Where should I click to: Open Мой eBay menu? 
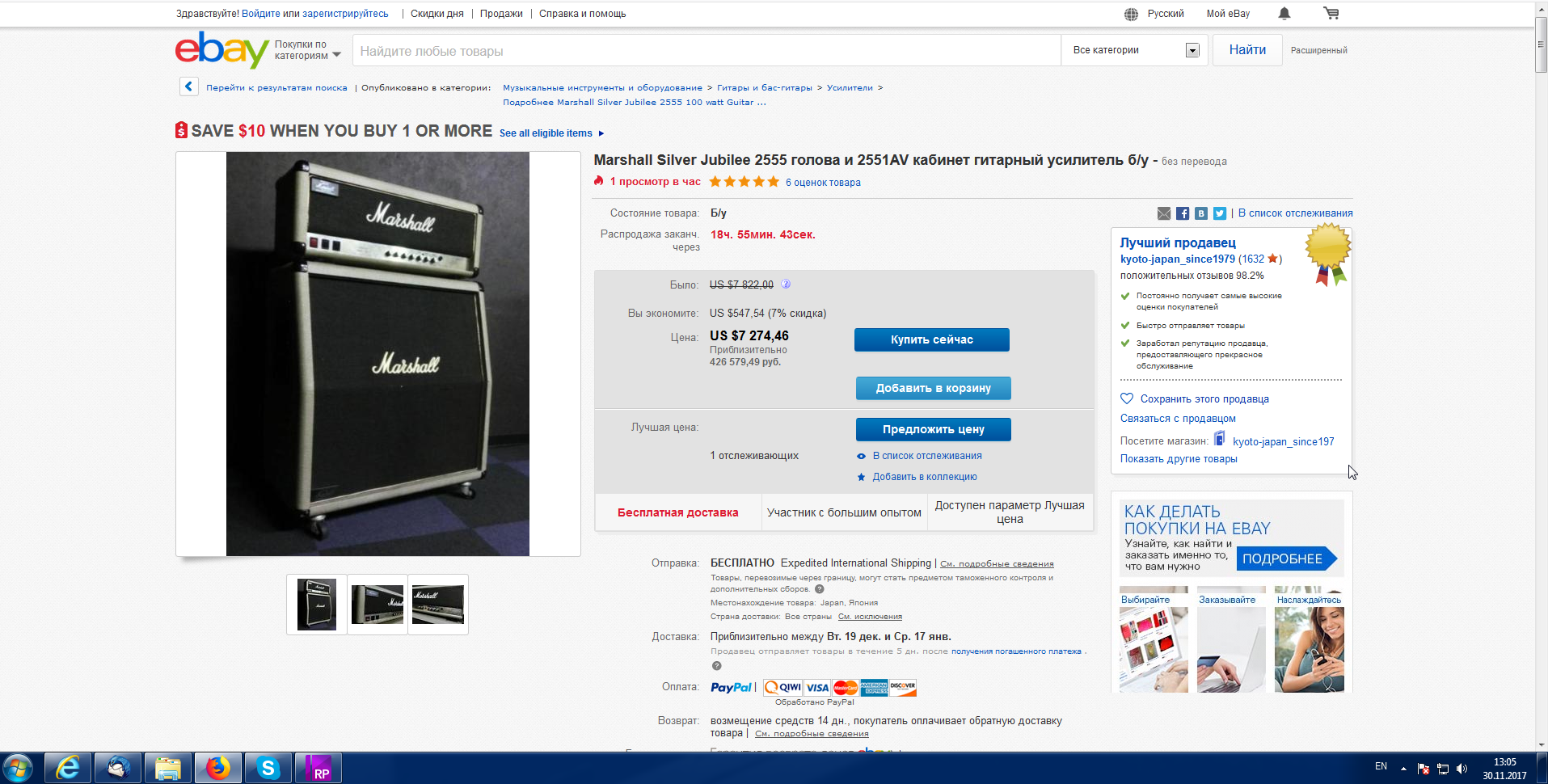(1228, 14)
